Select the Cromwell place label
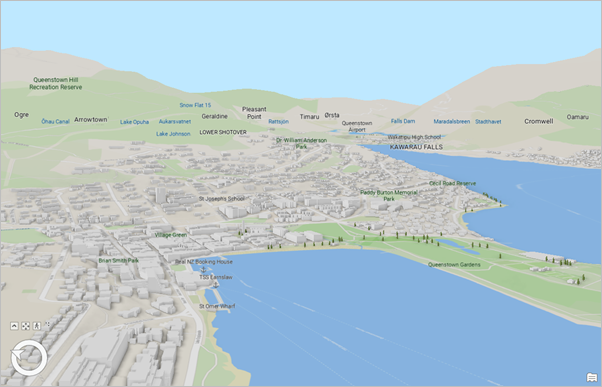 pos(539,121)
